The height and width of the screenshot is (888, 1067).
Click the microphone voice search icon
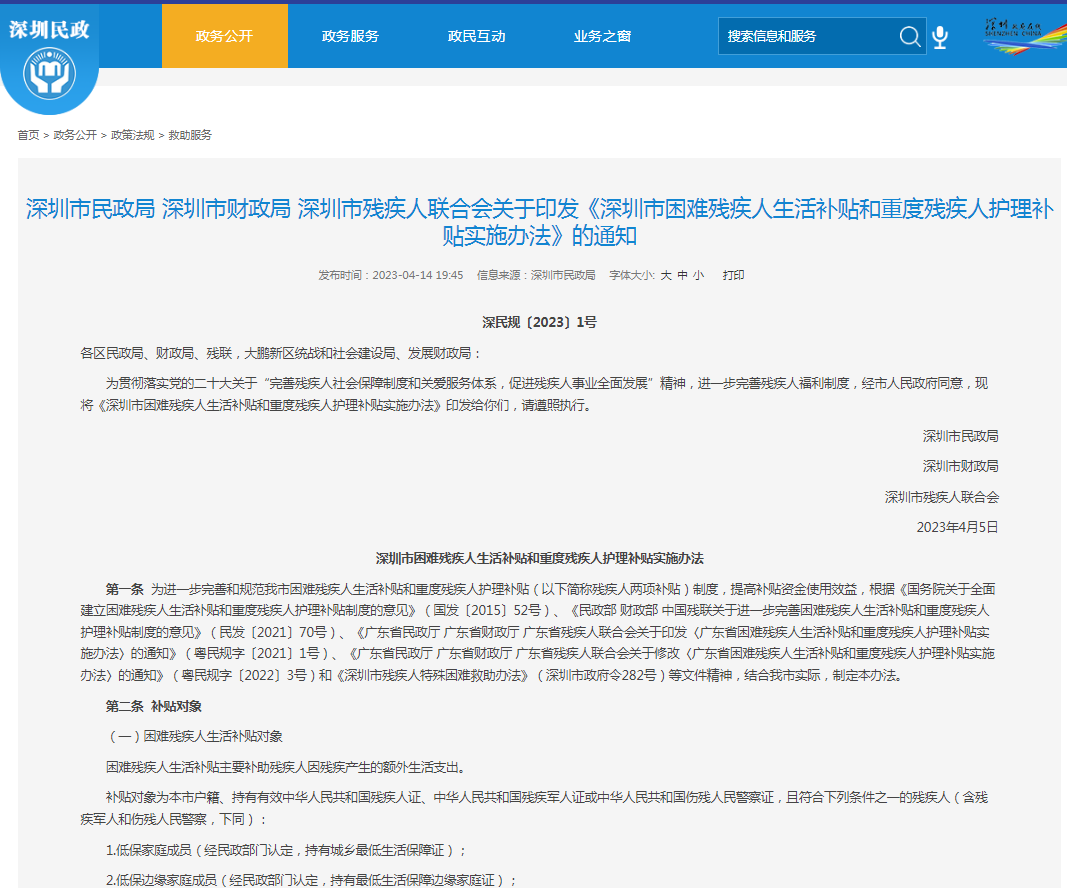940,37
